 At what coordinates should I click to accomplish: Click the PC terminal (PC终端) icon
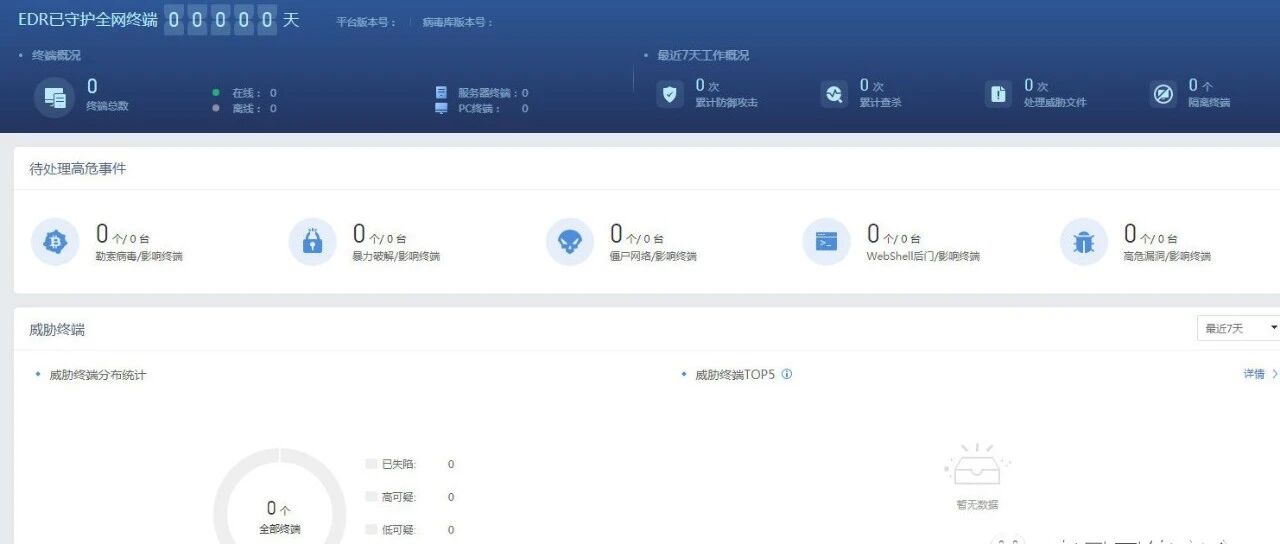441,108
